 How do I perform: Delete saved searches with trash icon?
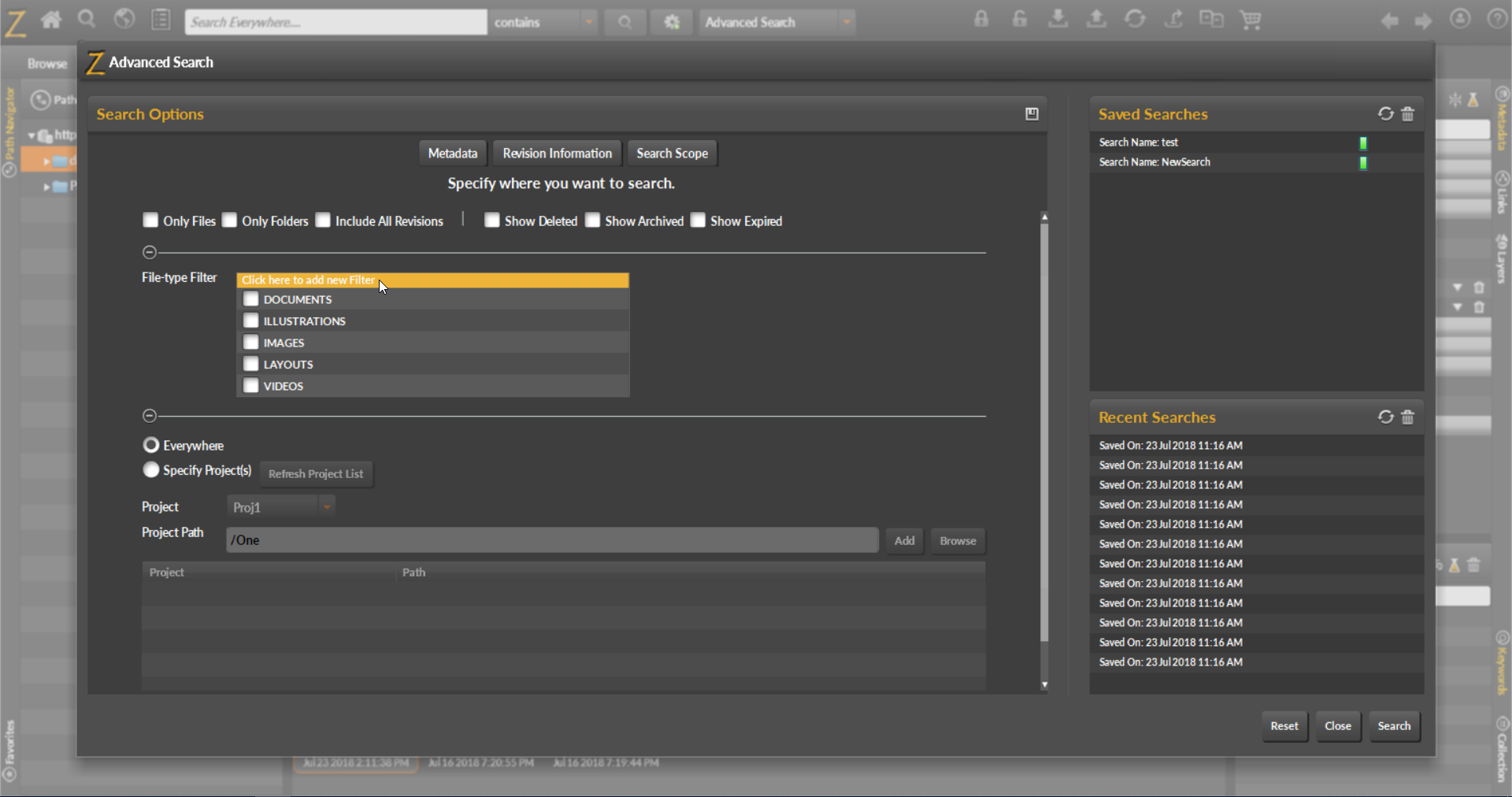tap(1408, 114)
